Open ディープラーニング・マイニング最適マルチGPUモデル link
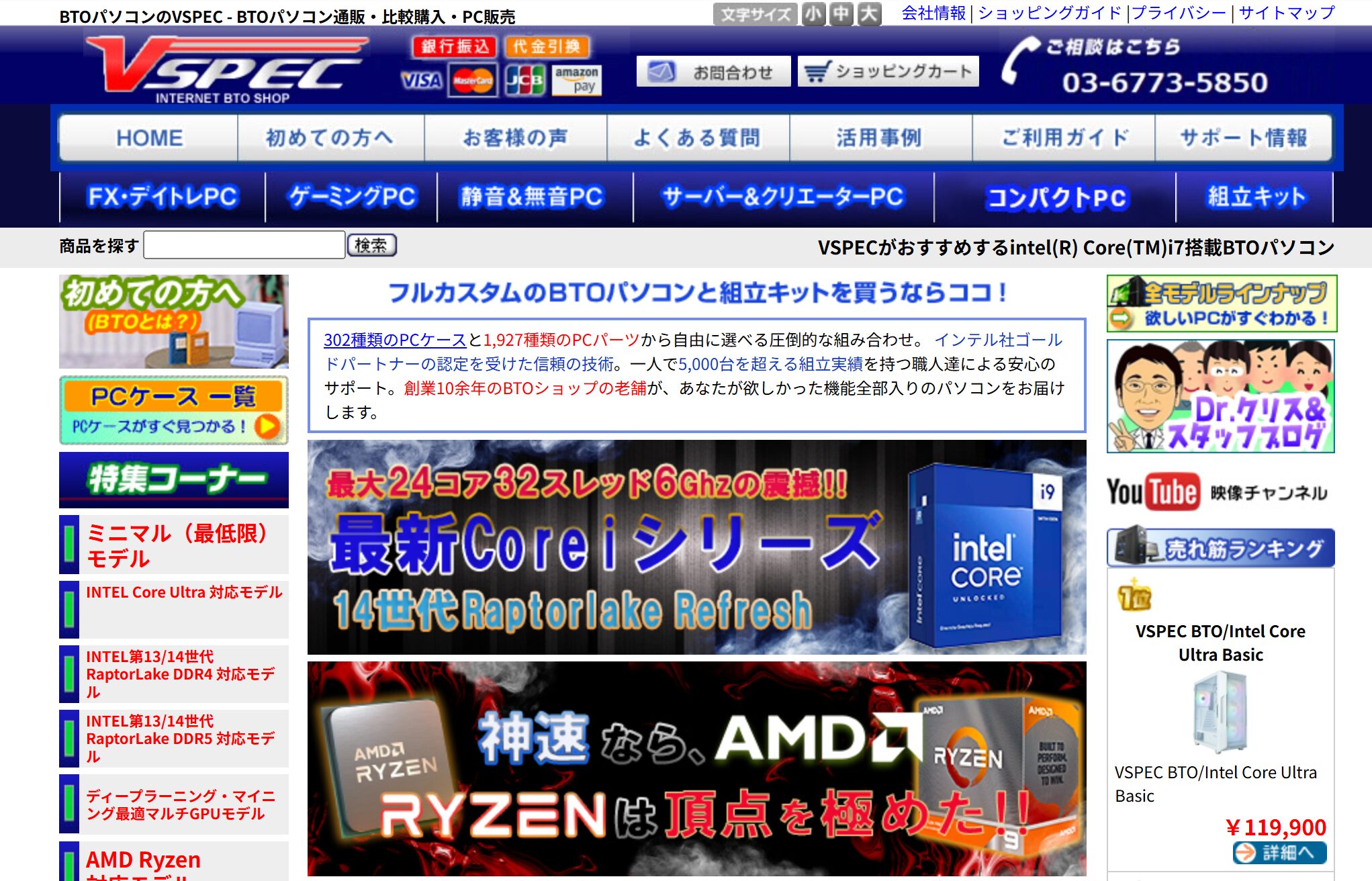1372x881 pixels. pyautogui.click(x=180, y=804)
